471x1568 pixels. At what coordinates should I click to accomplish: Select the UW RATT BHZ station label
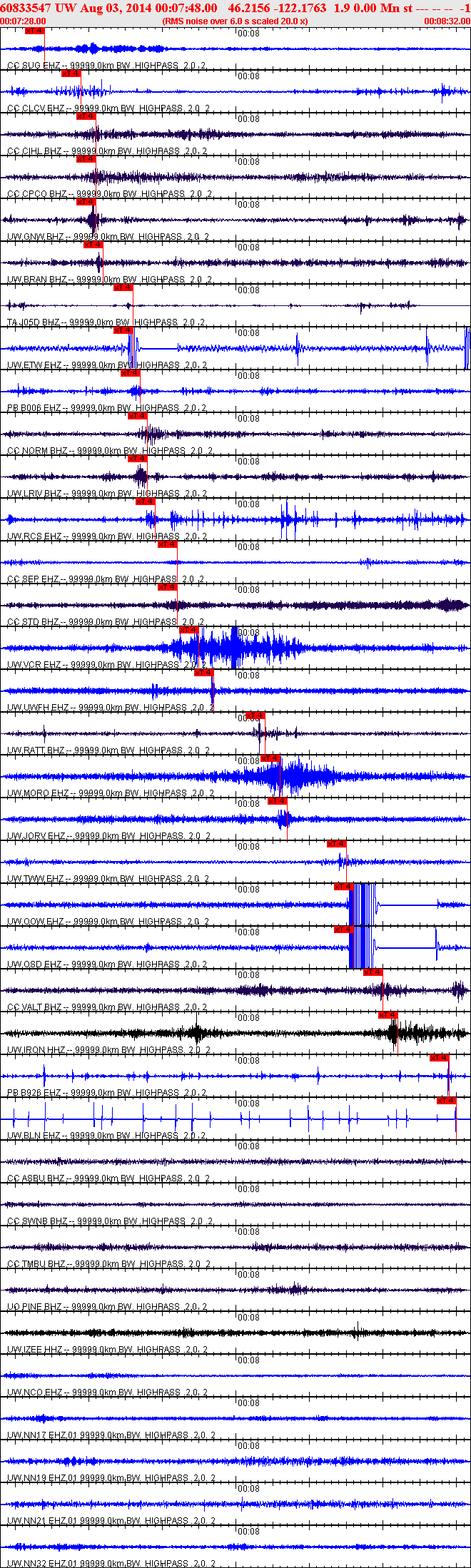point(108,750)
